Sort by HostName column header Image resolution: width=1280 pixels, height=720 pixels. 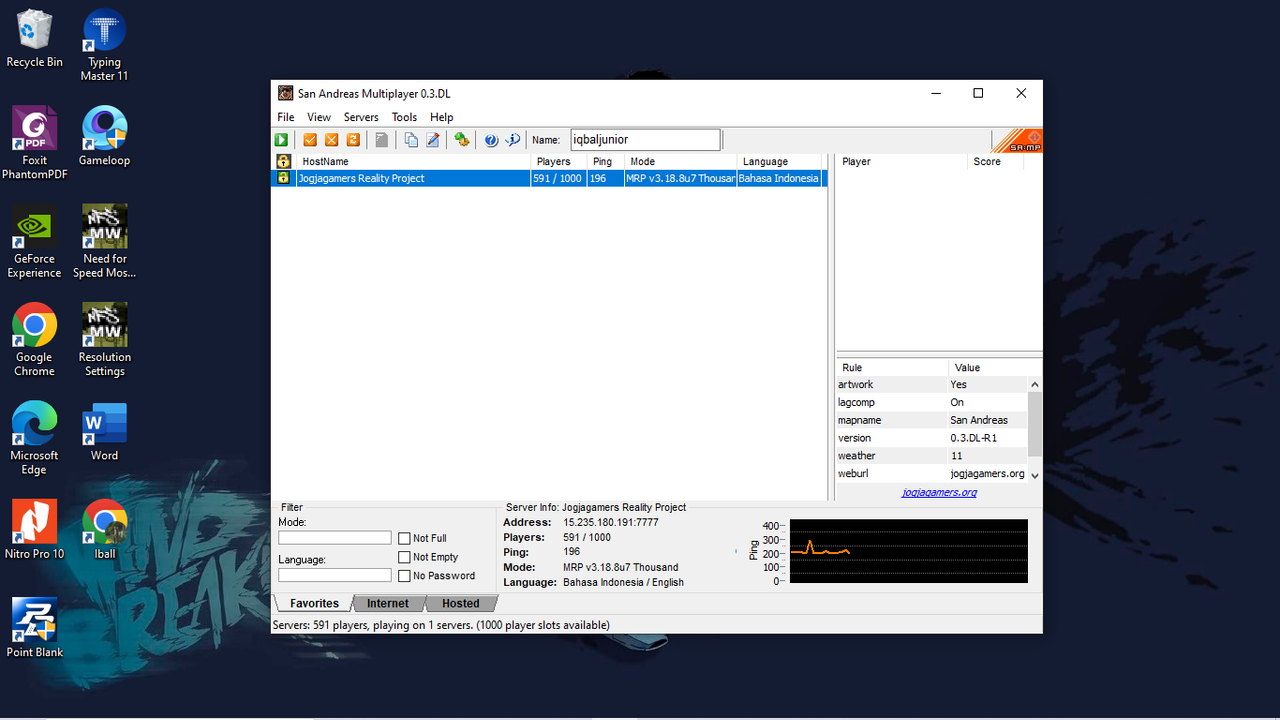412,161
